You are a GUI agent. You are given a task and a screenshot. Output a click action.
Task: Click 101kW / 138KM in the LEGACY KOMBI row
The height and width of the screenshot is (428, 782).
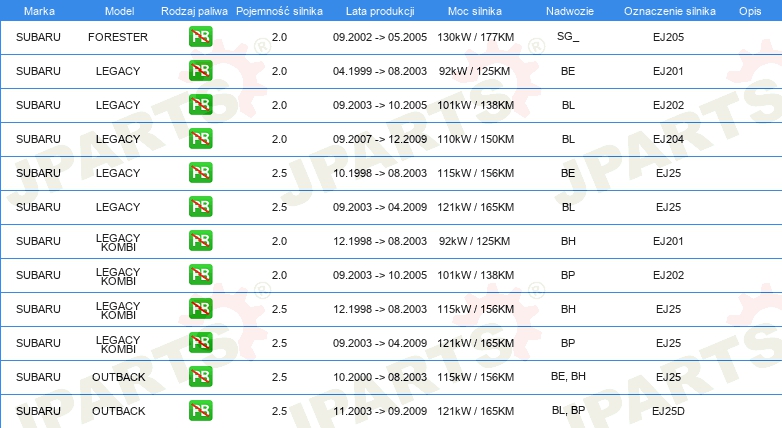(475, 275)
